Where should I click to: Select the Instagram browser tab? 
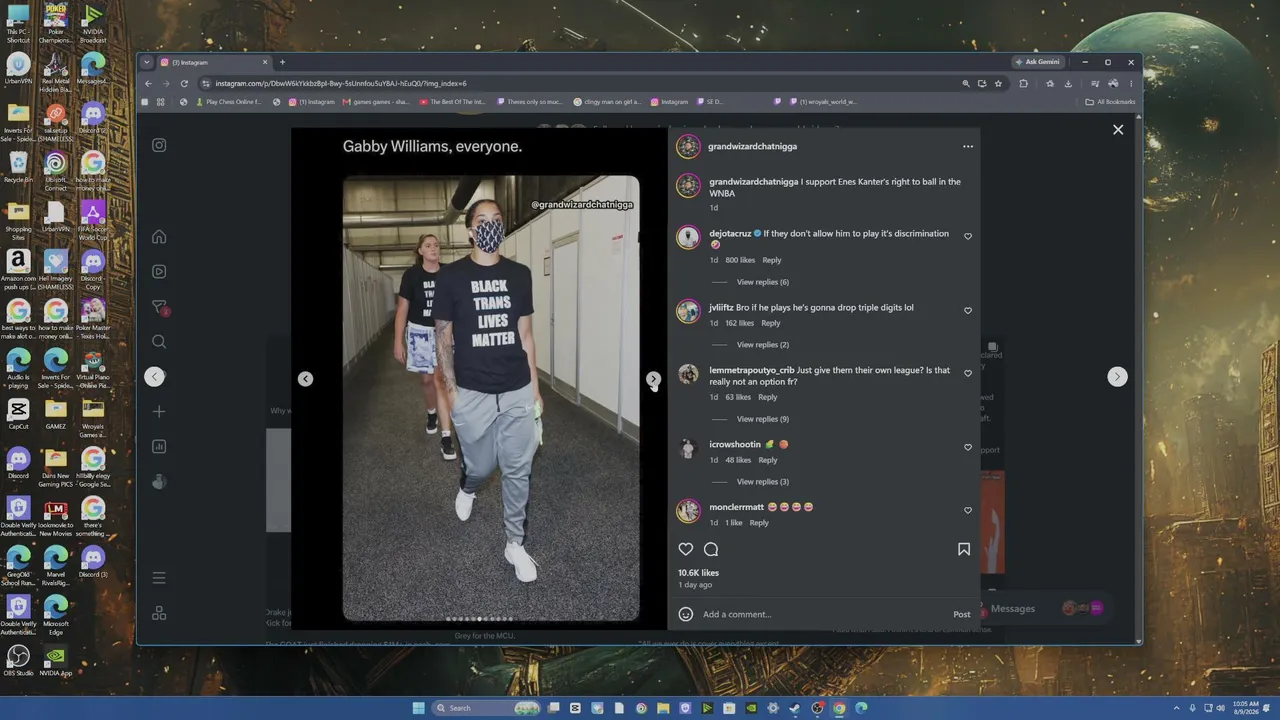click(214, 62)
